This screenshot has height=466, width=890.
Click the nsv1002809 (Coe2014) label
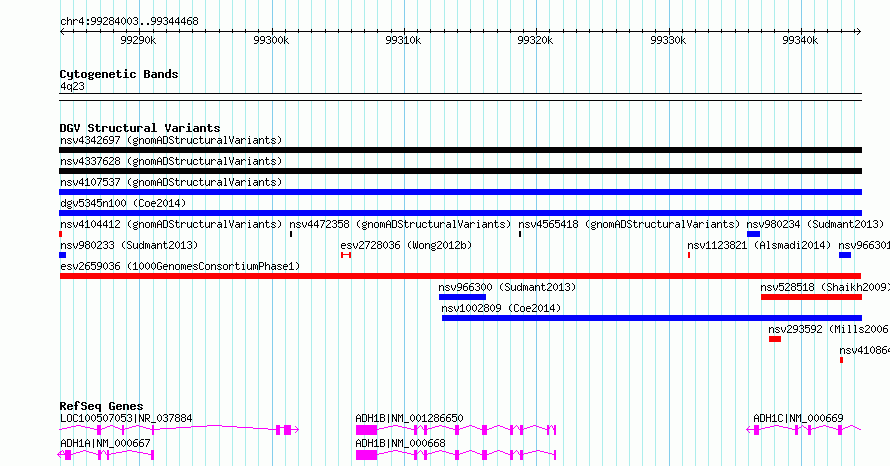click(x=501, y=308)
